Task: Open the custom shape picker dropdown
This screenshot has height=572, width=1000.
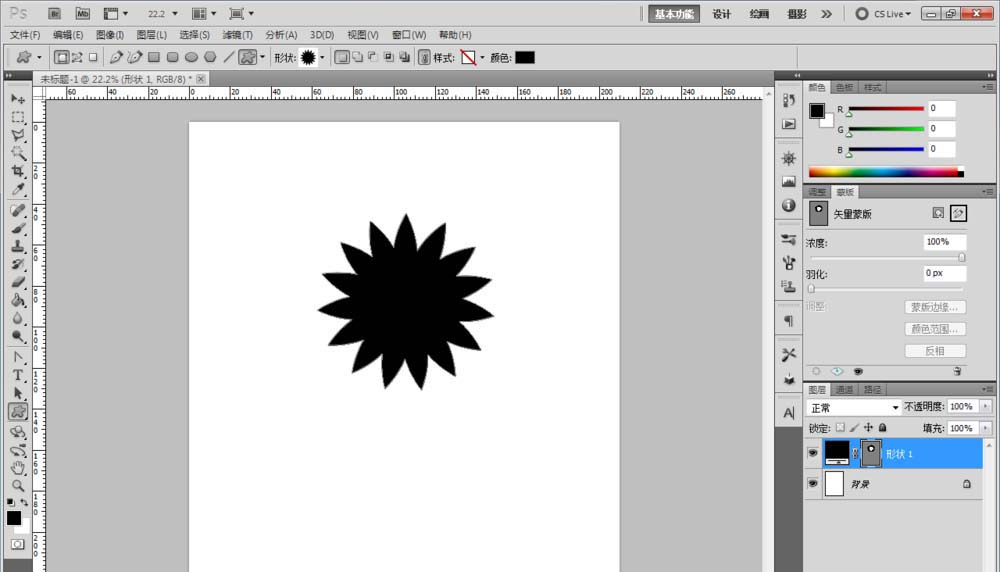Action: (x=322, y=58)
